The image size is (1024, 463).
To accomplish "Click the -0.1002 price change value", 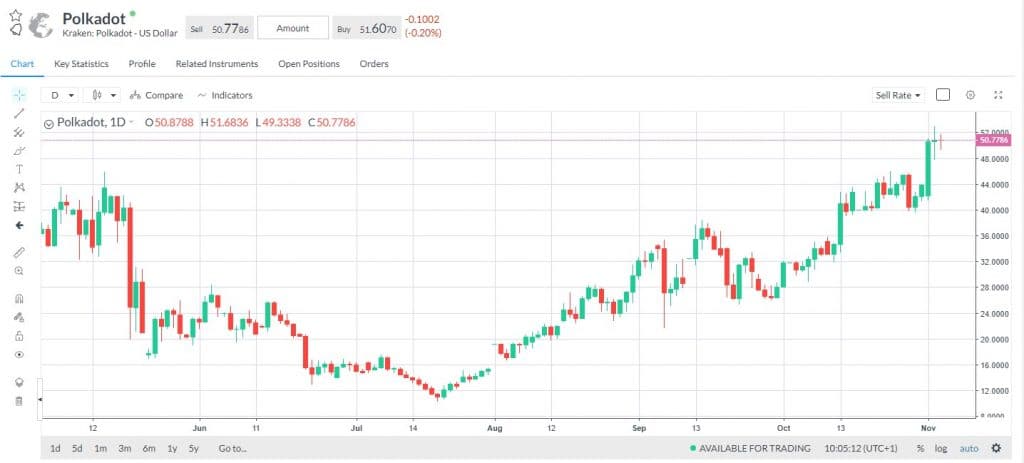I will click(x=422, y=20).
